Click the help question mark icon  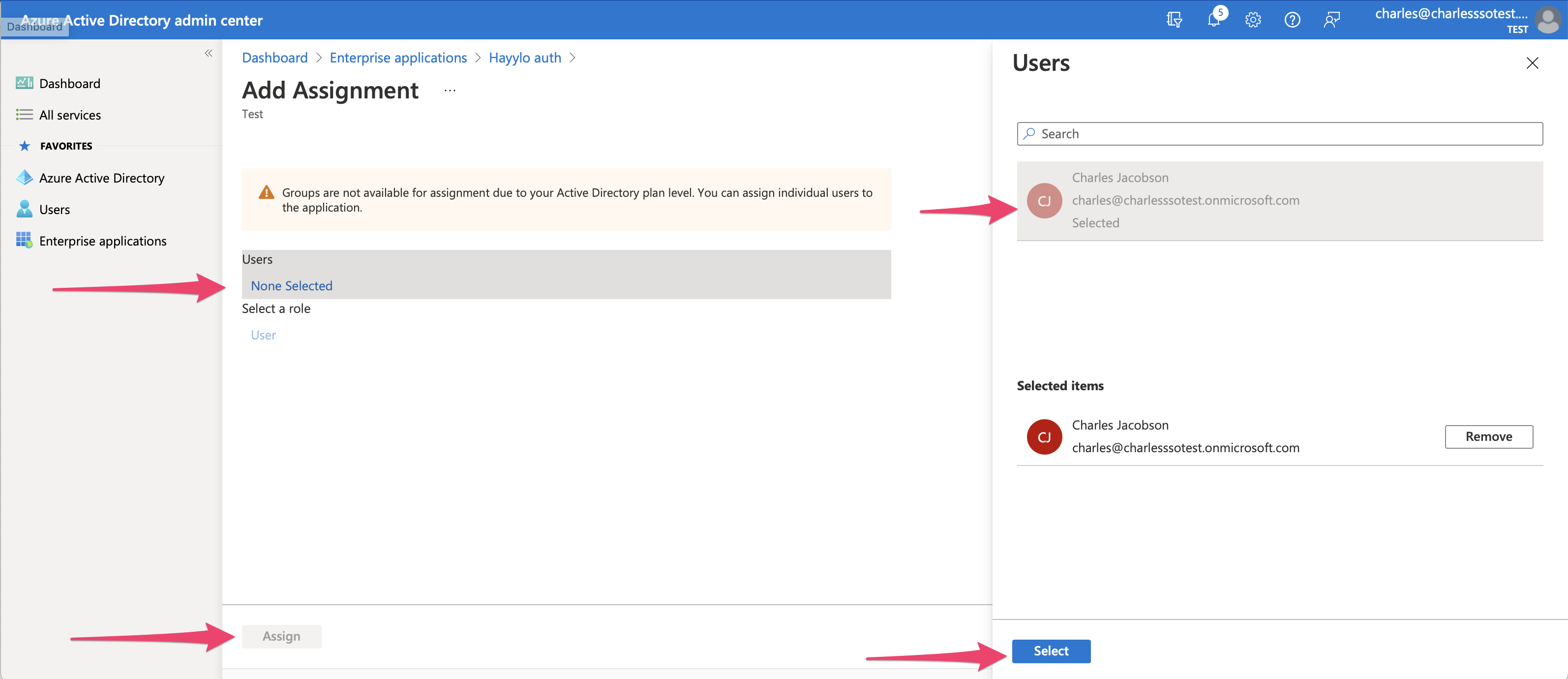(1292, 20)
